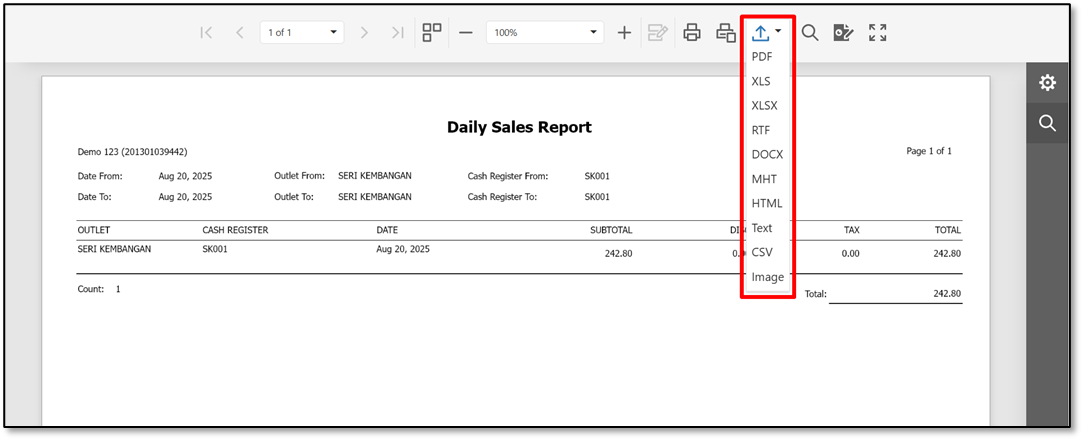This screenshot has width=1084, height=440.
Task: Click the highlight editing fields icon
Action: (657, 33)
